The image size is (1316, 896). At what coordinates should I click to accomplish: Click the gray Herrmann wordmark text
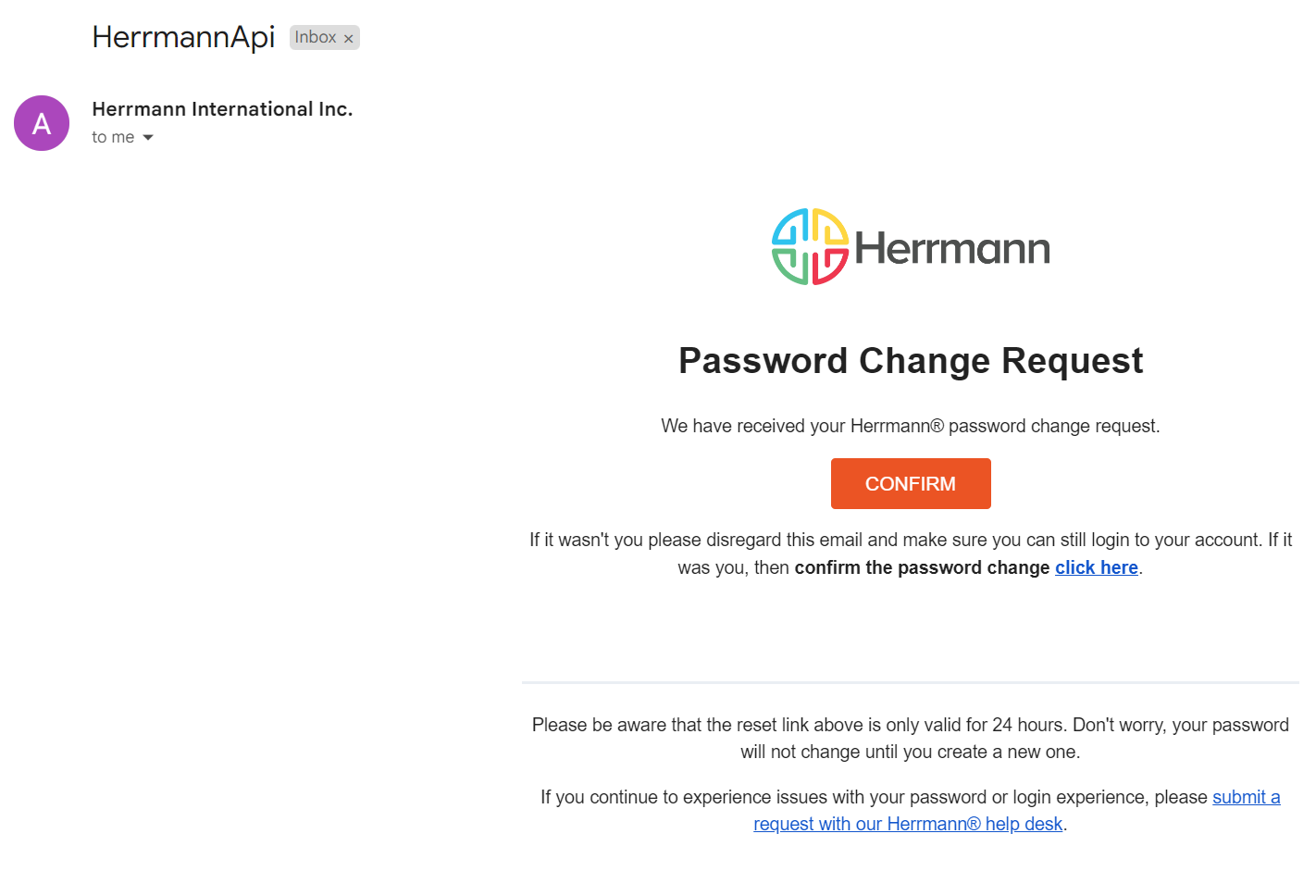[951, 249]
